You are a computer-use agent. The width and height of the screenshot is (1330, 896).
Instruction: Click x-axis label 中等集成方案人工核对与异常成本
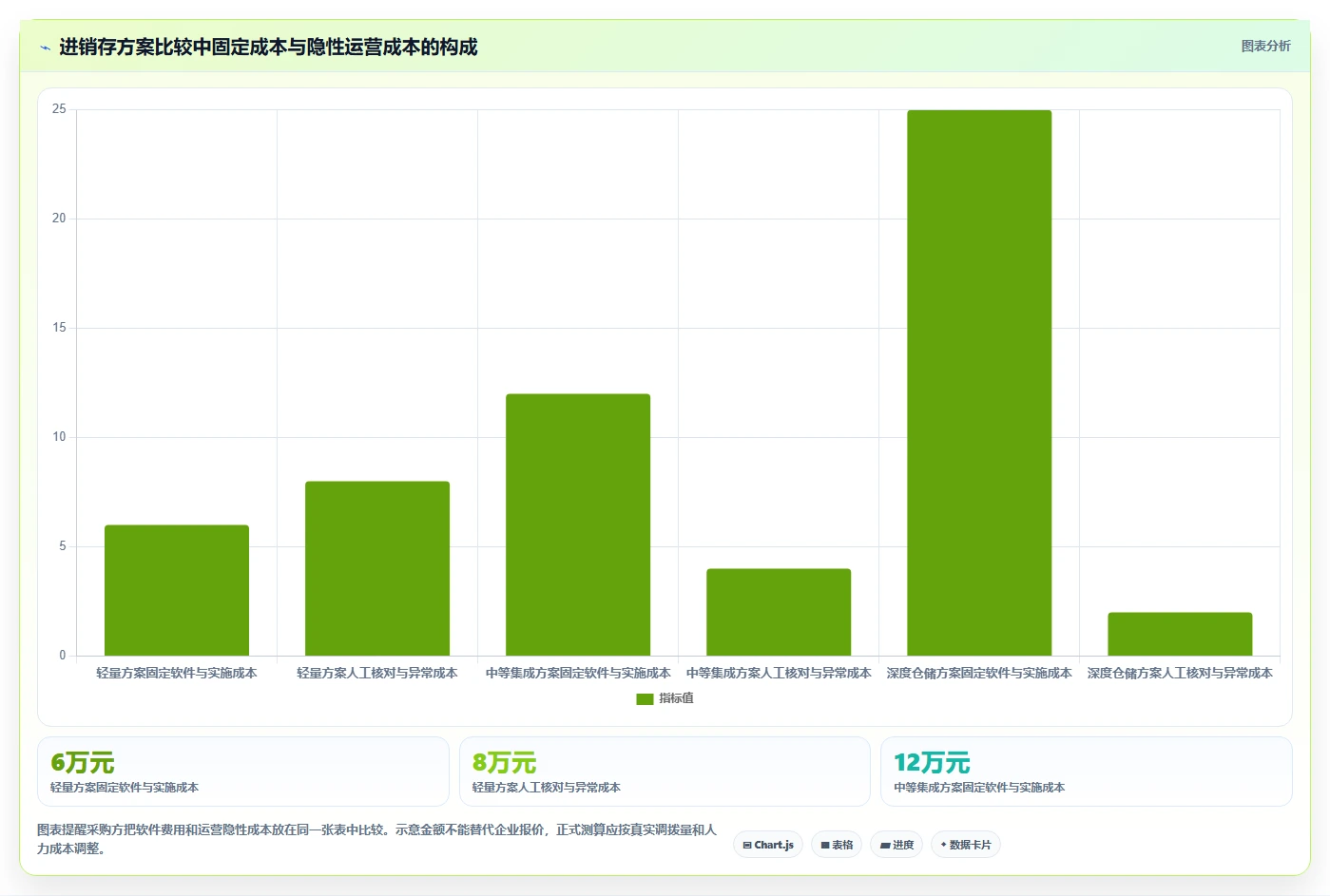coord(779,673)
